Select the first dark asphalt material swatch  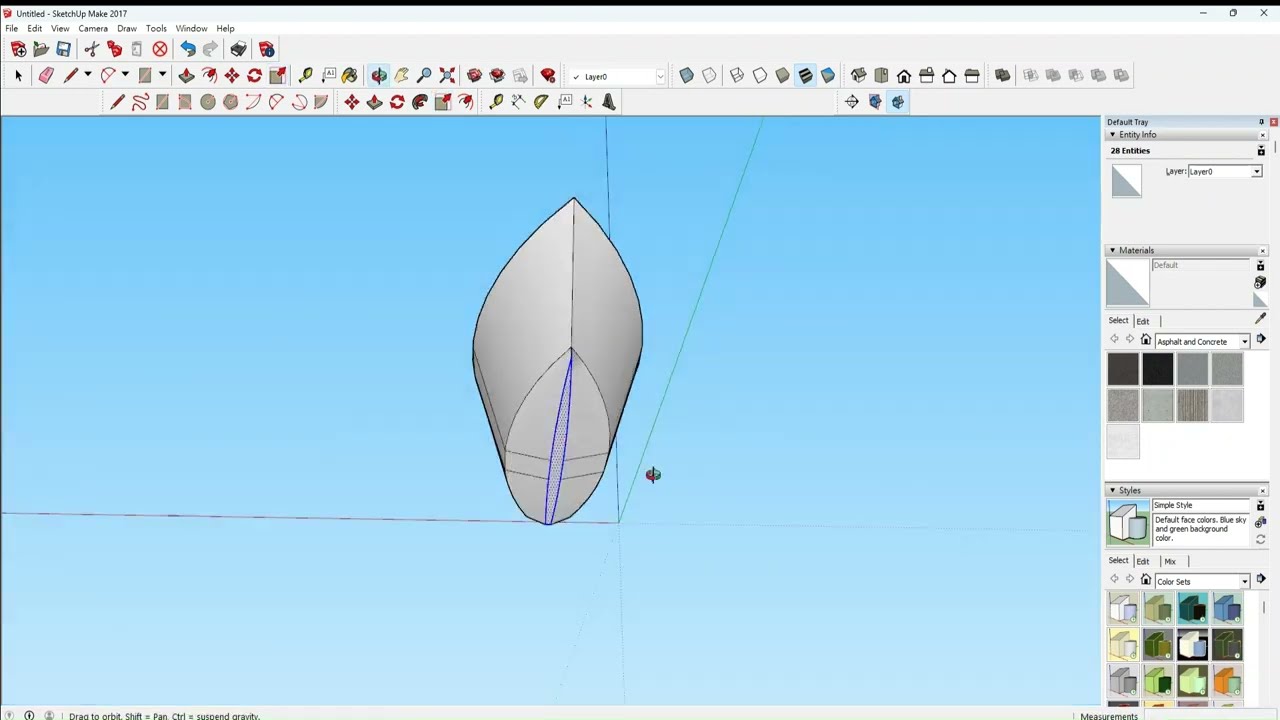pos(1123,369)
